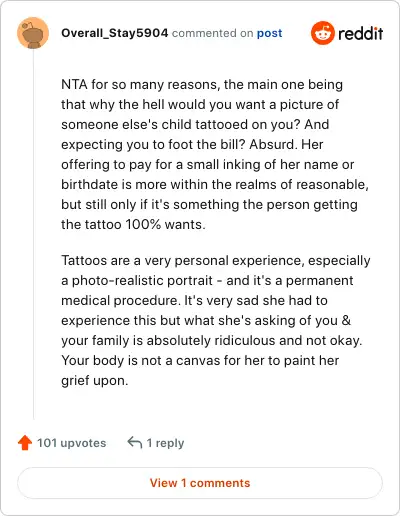The width and height of the screenshot is (400, 516).
Task: Click the paragraph starting with "NTA for so many"
Action: (215, 154)
